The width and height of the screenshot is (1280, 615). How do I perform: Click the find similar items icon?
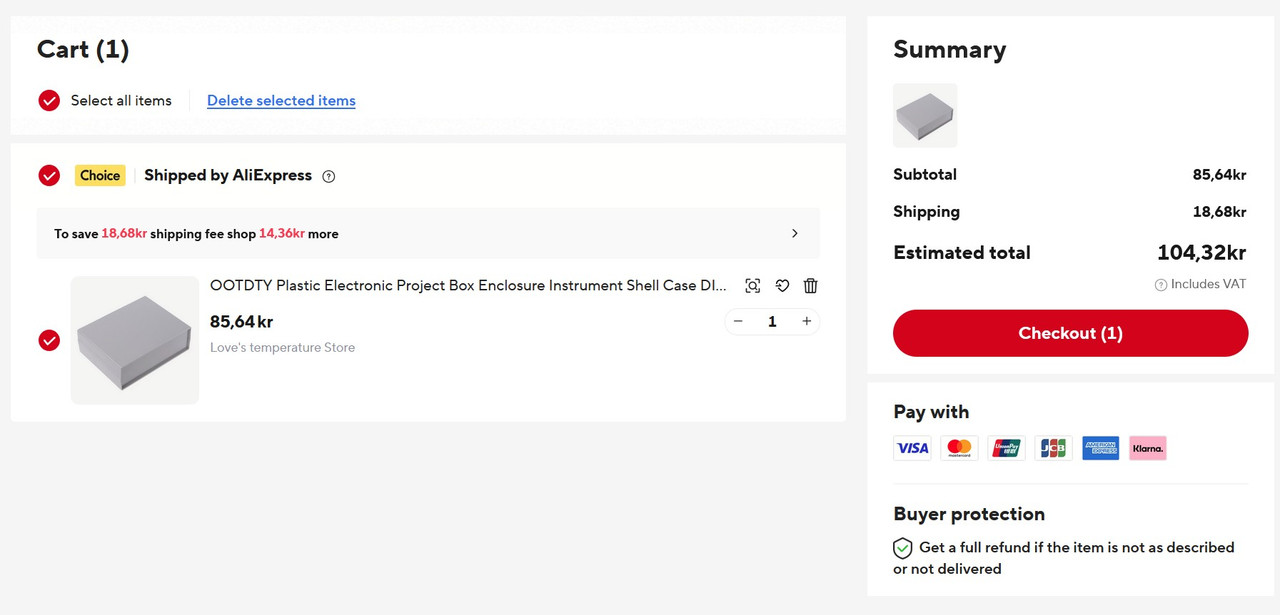click(753, 286)
